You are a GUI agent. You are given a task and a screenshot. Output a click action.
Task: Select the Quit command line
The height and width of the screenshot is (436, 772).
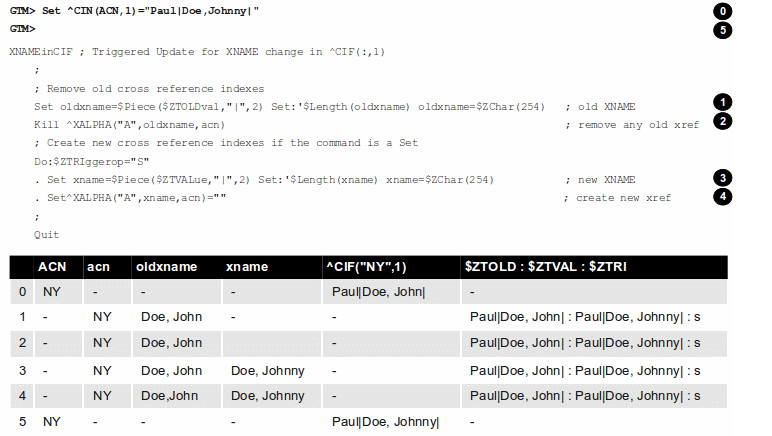pos(46,235)
